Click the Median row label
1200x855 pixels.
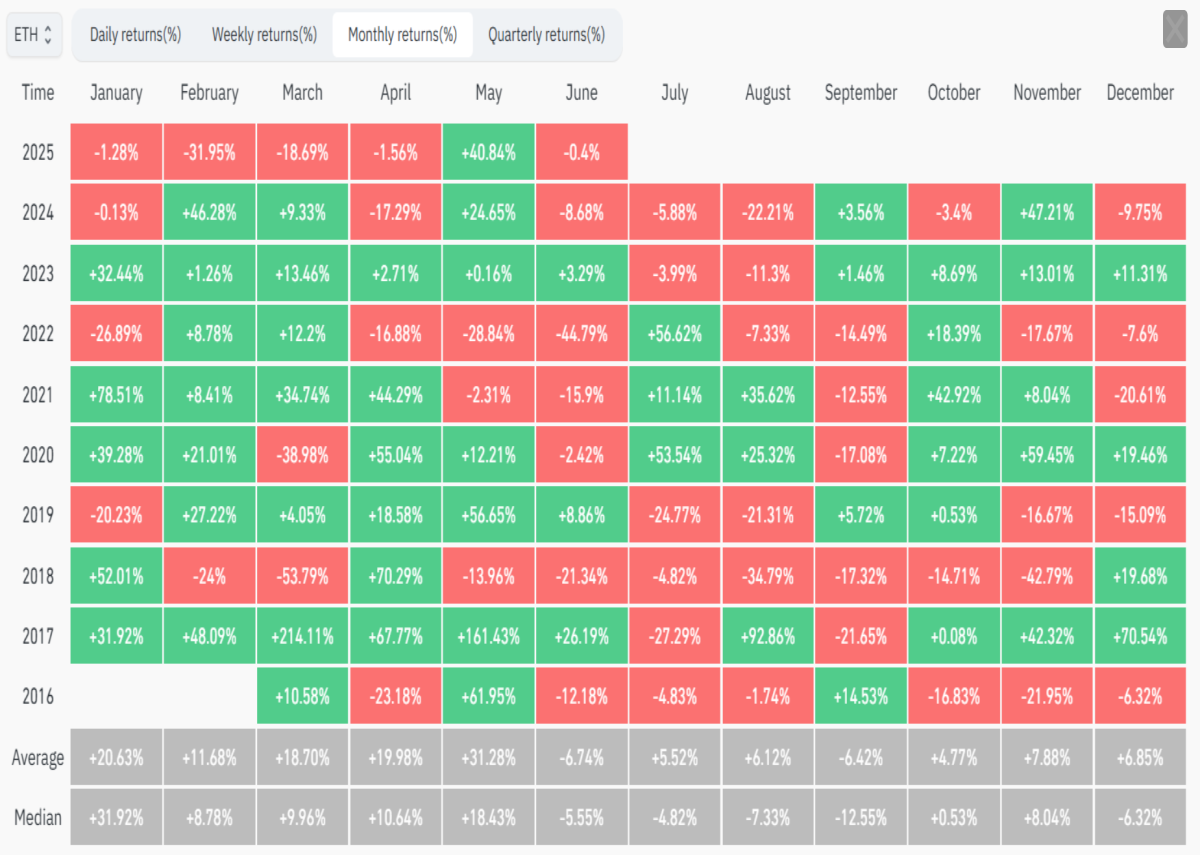pyautogui.click(x=38, y=817)
